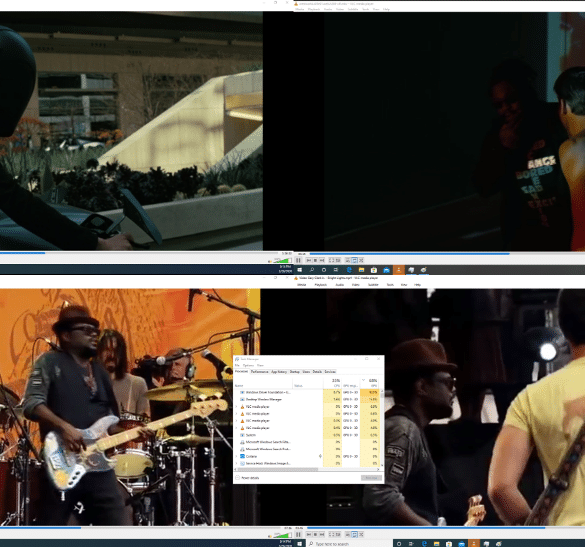Toggle fullscreen in the upper-right VLC window
The width and height of the screenshot is (585, 547).
tap(331, 260)
